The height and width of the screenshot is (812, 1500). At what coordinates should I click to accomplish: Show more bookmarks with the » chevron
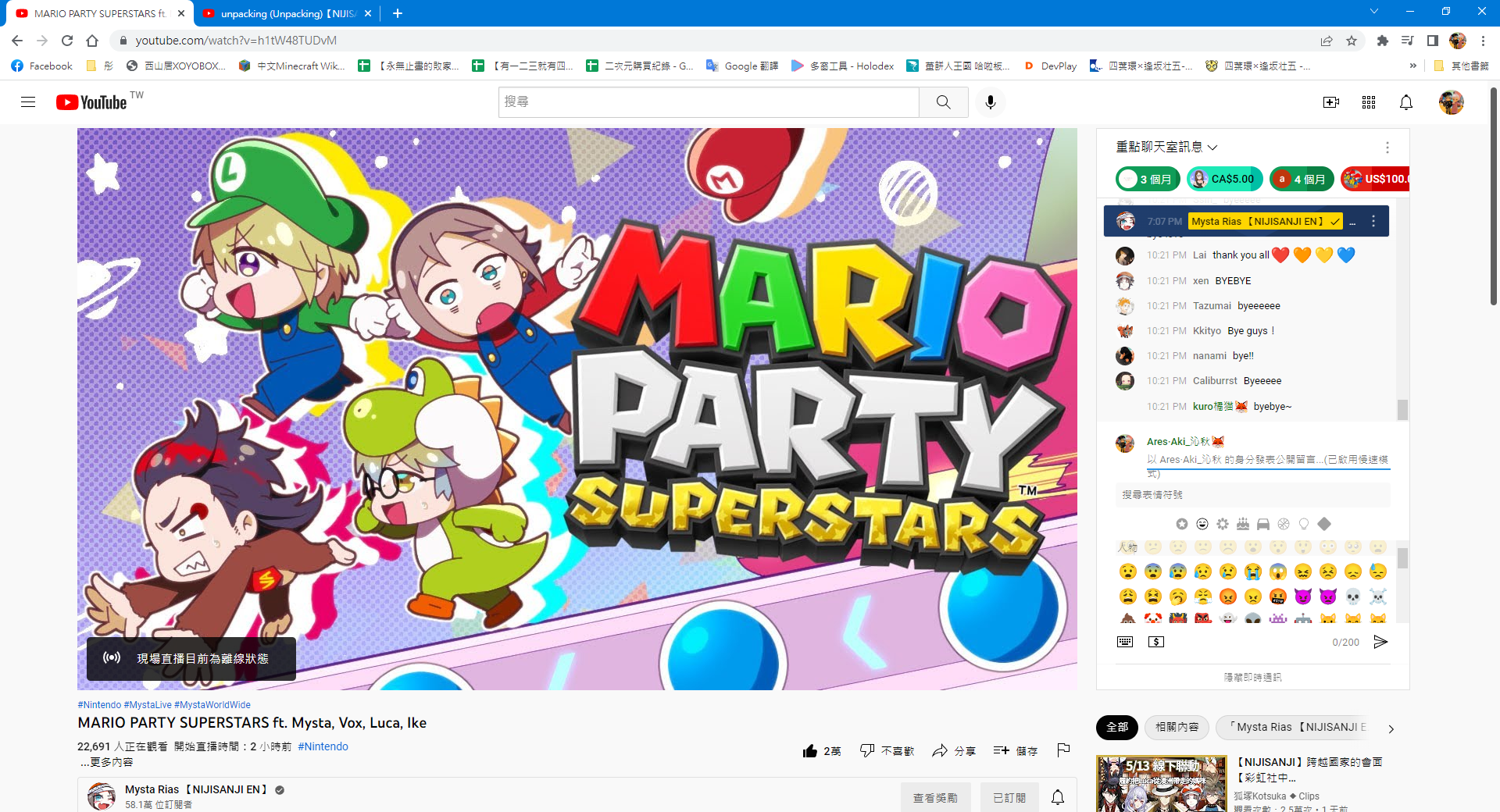click(x=1412, y=66)
